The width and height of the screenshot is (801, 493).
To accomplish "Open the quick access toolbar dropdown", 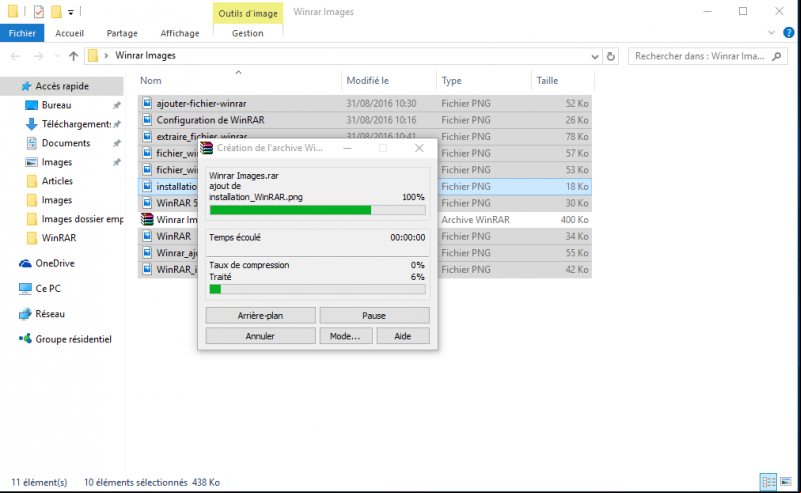I will [71, 12].
